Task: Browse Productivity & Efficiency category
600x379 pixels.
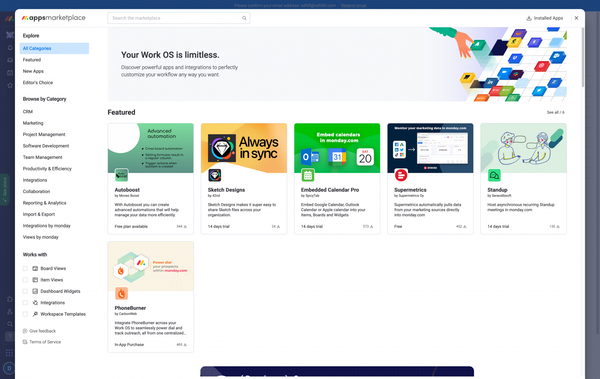Action: [47, 169]
